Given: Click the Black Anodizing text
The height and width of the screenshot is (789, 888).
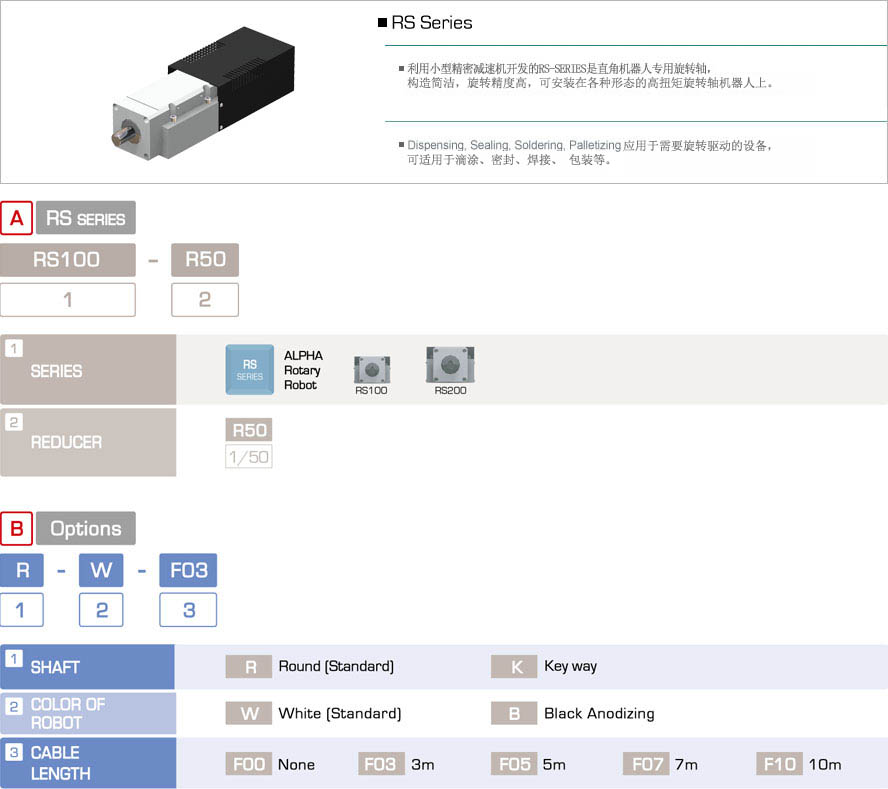Looking at the screenshot, I should (x=599, y=714).
